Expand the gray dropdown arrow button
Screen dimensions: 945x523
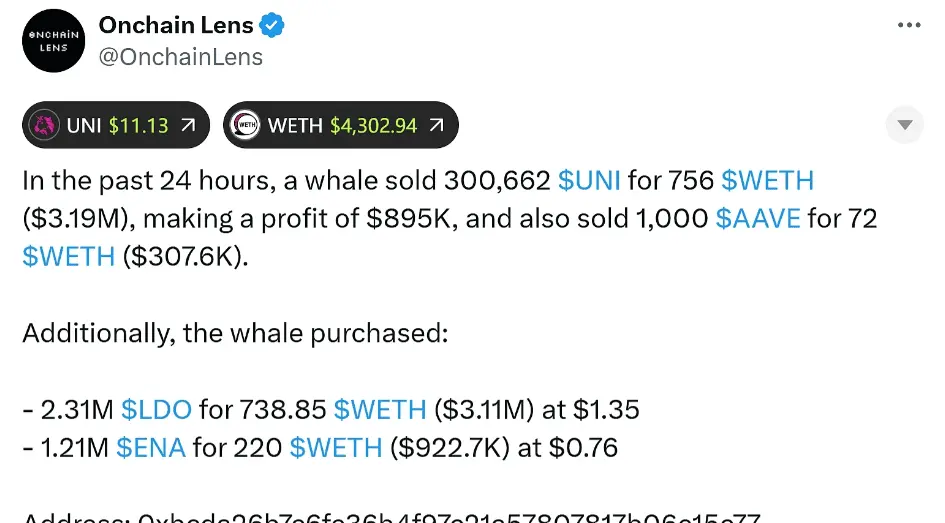coord(905,125)
